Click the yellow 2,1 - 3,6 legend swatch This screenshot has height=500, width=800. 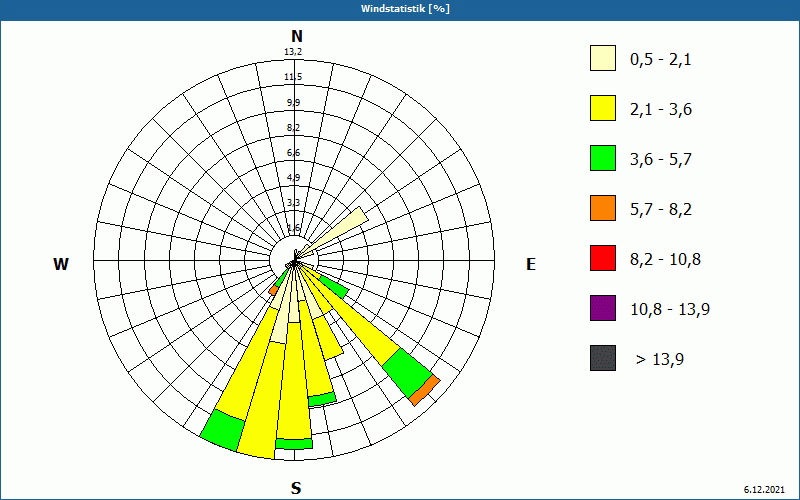click(603, 108)
